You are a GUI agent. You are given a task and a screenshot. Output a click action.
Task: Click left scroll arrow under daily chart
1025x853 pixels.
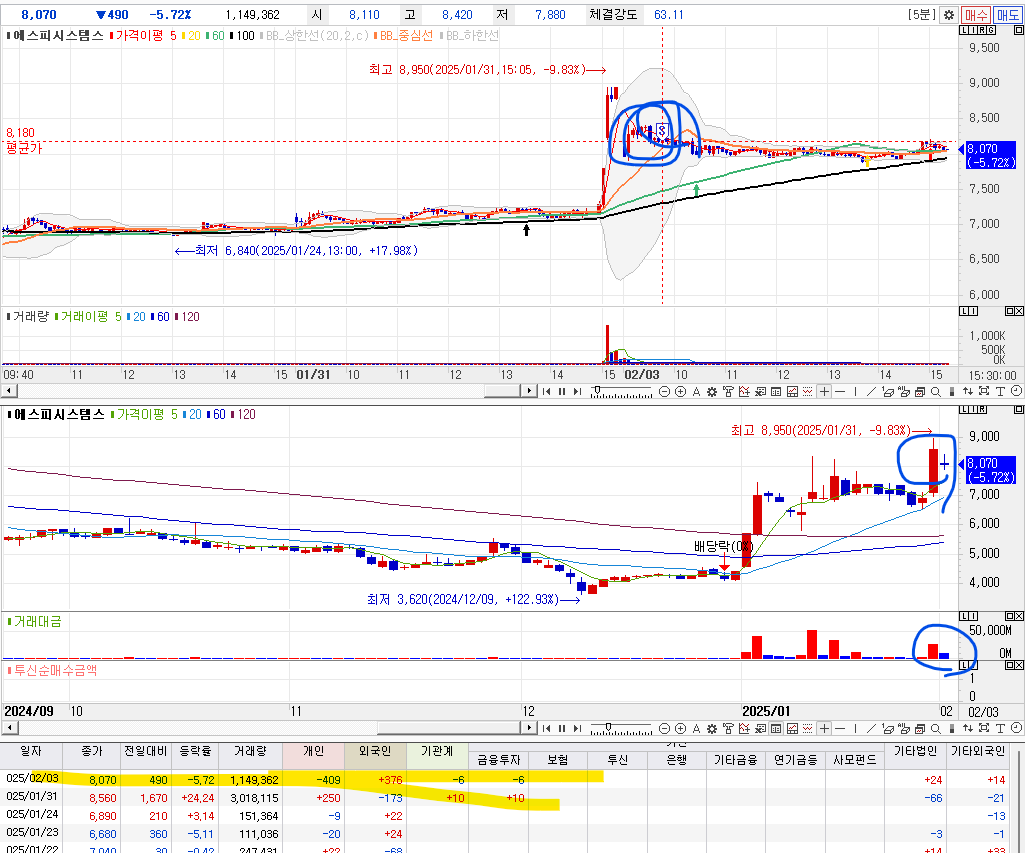(x=8, y=728)
